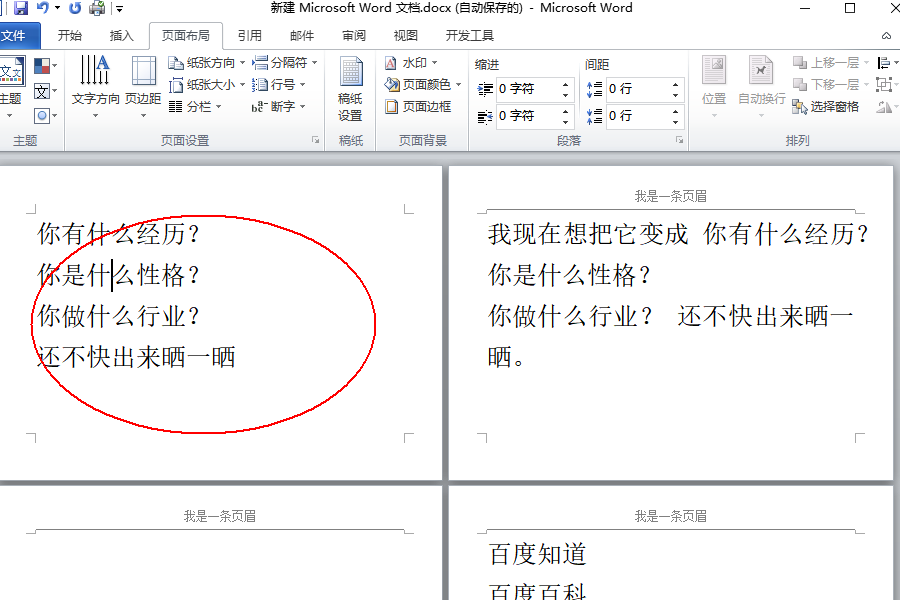Open theme effects dropdown
The width and height of the screenshot is (900, 600).
[x=45, y=116]
